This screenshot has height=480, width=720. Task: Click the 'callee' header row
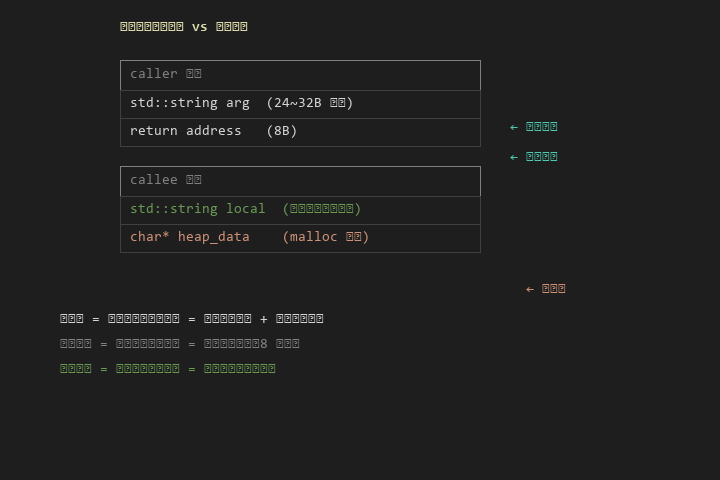click(x=300, y=181)
